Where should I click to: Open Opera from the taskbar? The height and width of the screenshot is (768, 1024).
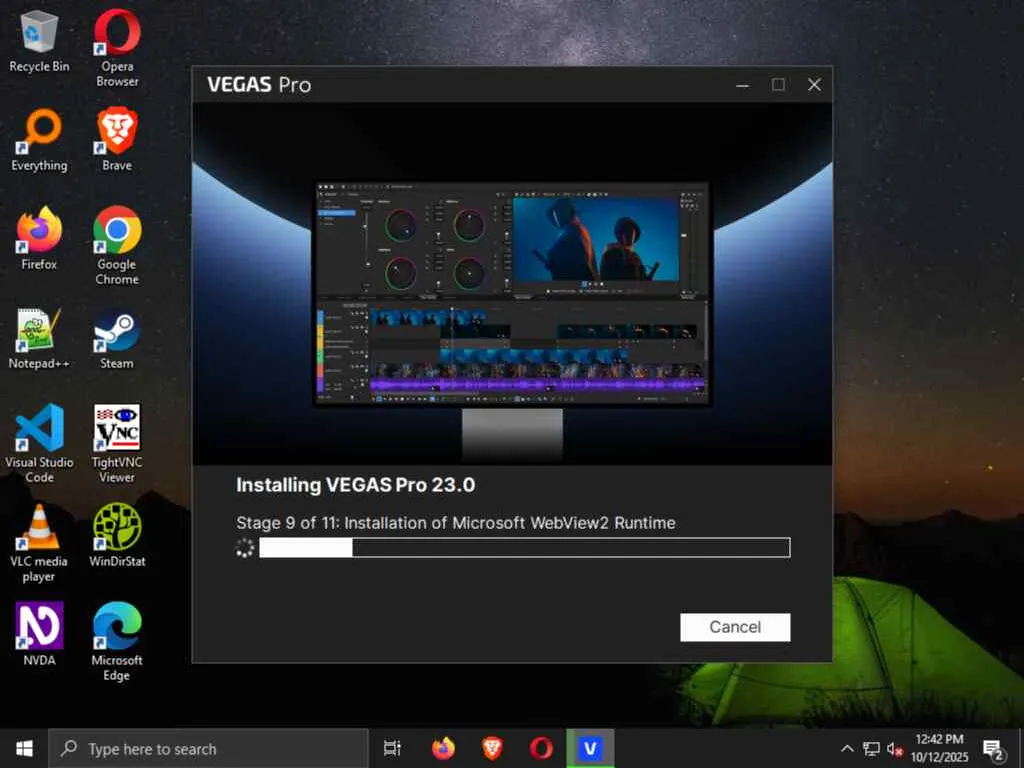click(x=541, y=748)
